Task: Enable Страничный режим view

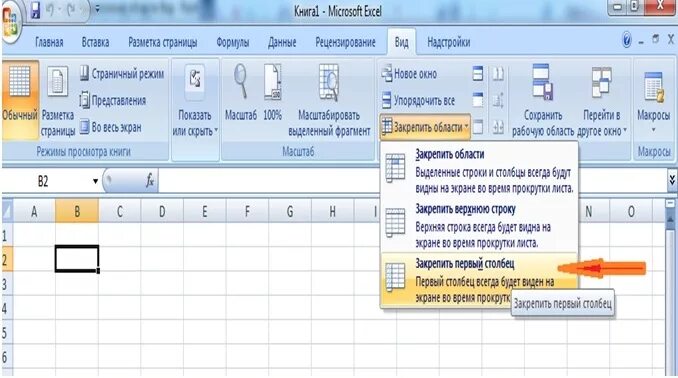Action: [x=122, y=74]
